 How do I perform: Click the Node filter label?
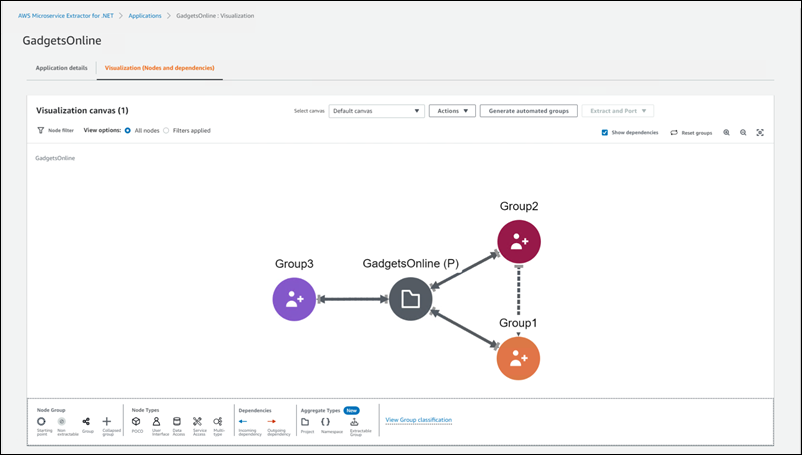(x=61, y=130)
